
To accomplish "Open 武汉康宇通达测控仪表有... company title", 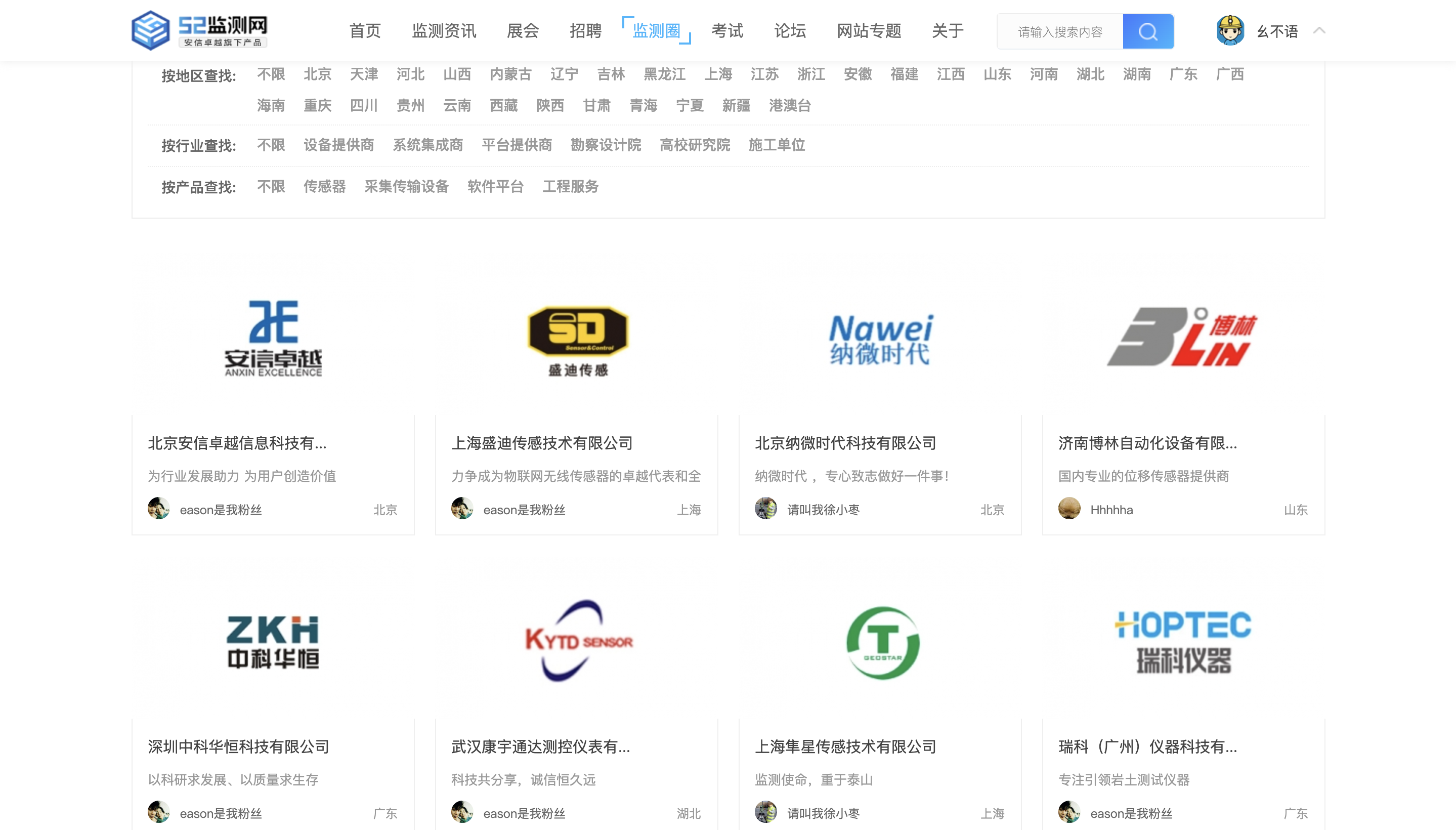I will click(x=541, y=747).
